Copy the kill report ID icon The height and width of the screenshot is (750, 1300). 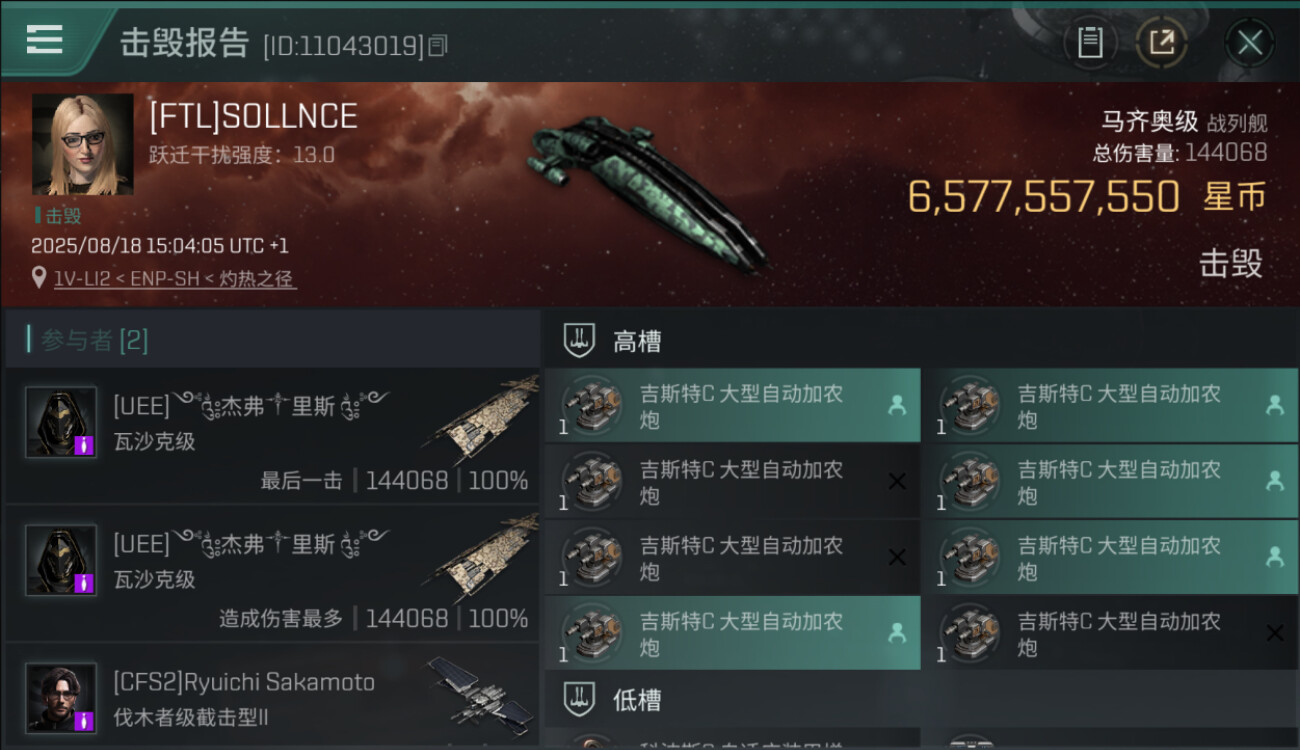pyautogui.click(x=437, y=46)
